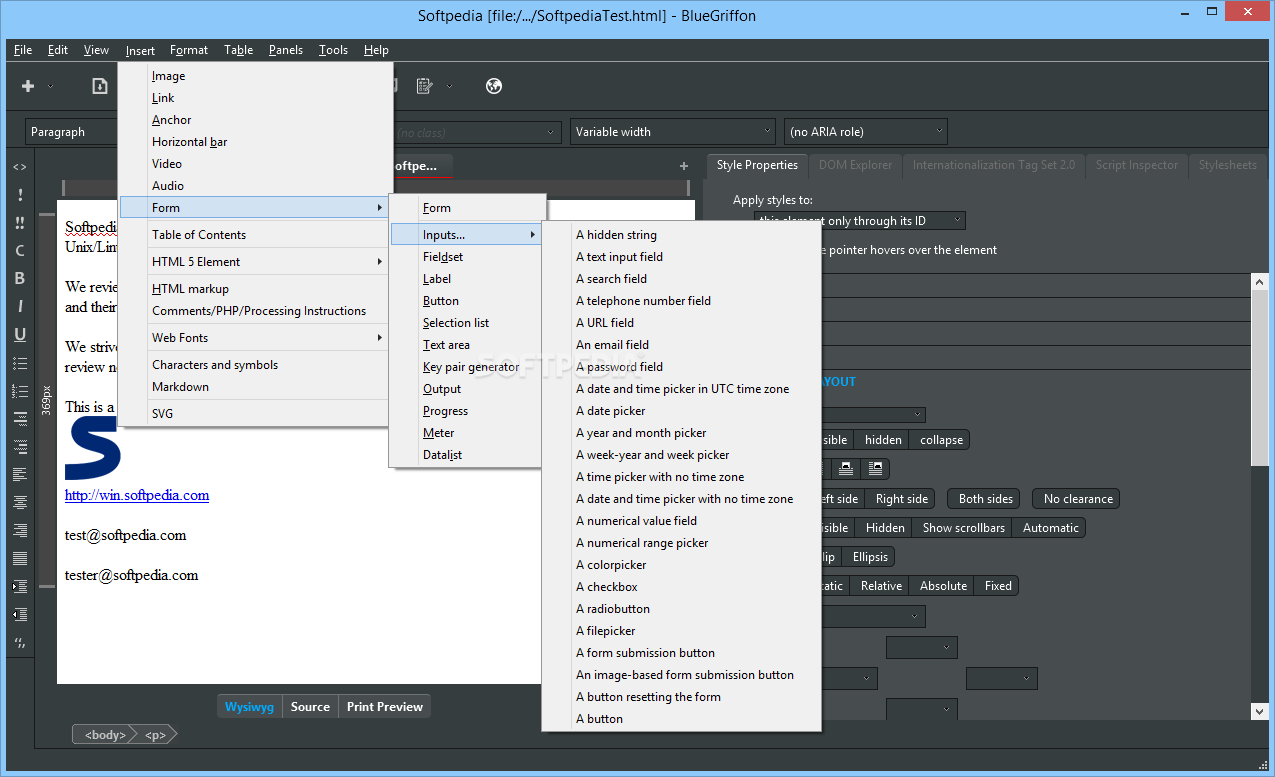Select 'Ellipsis' text overflow toggle
This screenshot has height=777, width=1275.
870,557
